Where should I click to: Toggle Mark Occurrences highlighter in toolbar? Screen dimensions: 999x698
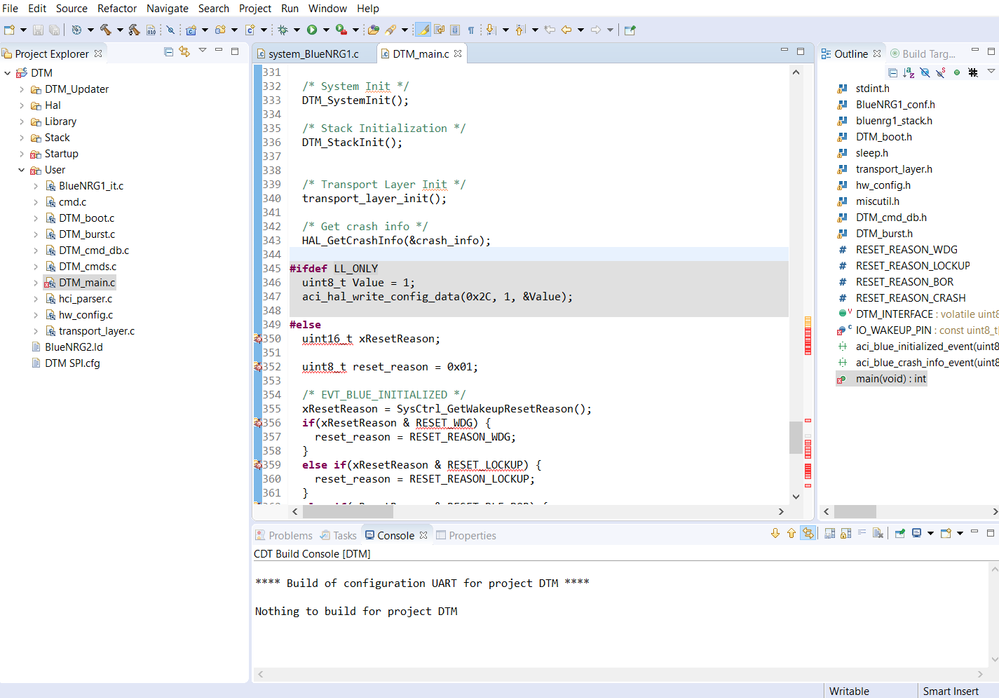(423, 30)
